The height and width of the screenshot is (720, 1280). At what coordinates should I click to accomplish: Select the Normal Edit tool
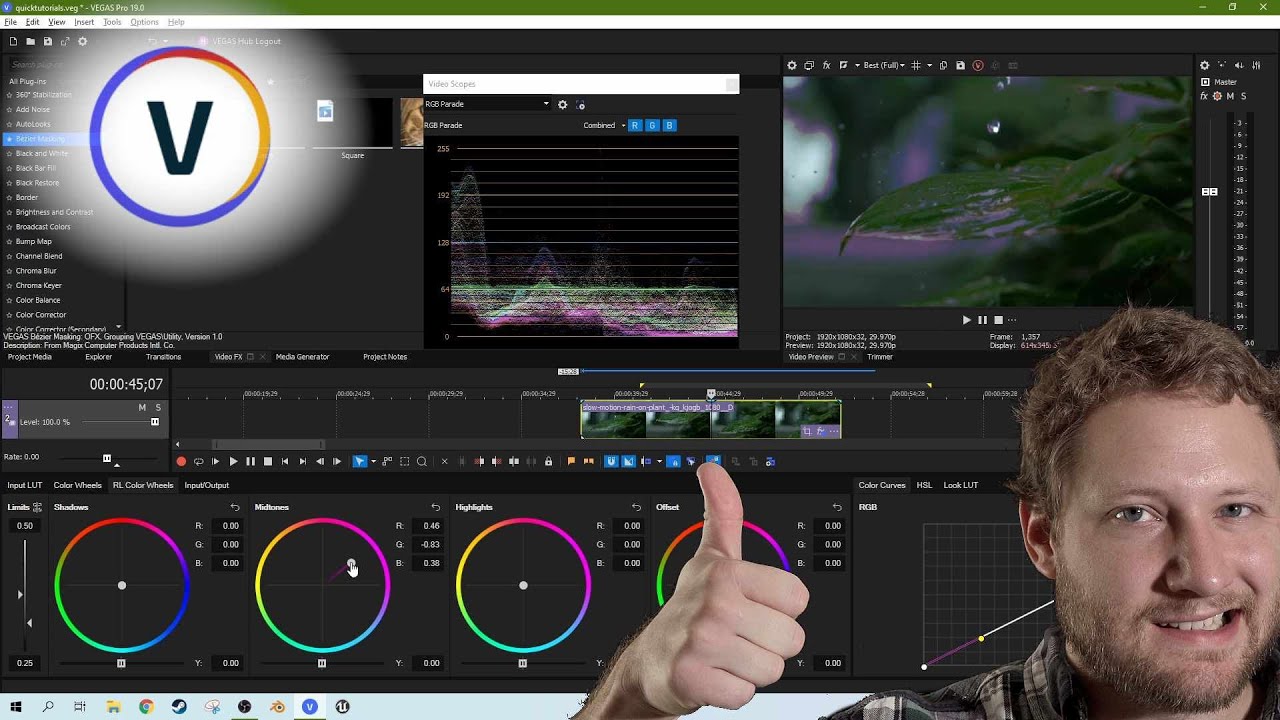tap(359, 461)
